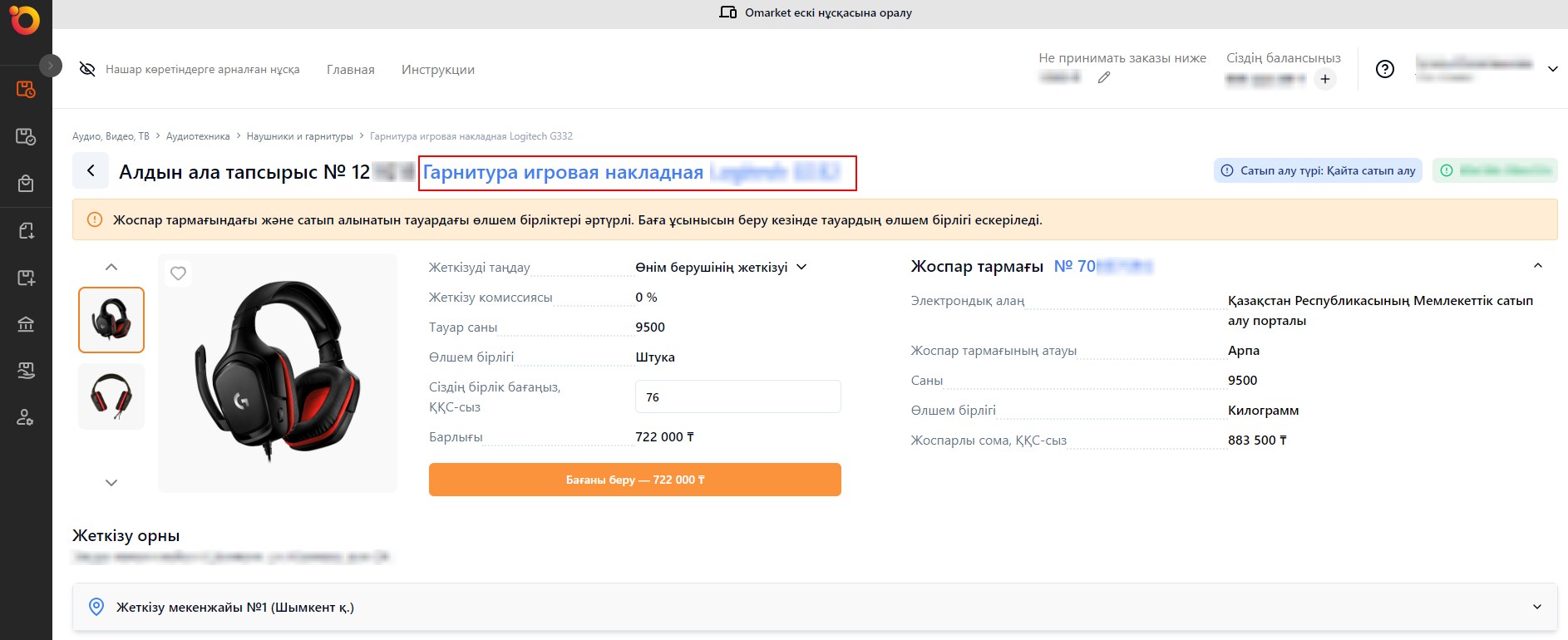Image resolution: width=1568 pixels, height=640 pixels.
Task: Add balance with the plus button
Action: tap(1325, 79)
